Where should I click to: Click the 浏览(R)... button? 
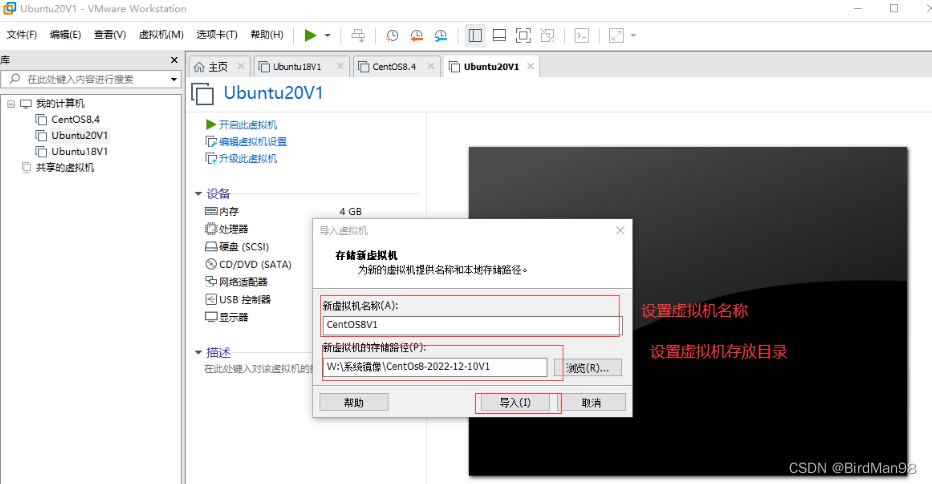coord(588,367)
